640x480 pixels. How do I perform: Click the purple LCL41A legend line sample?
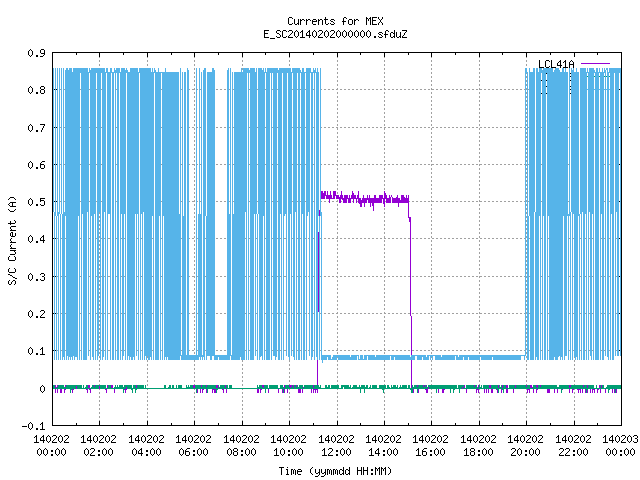595,64
